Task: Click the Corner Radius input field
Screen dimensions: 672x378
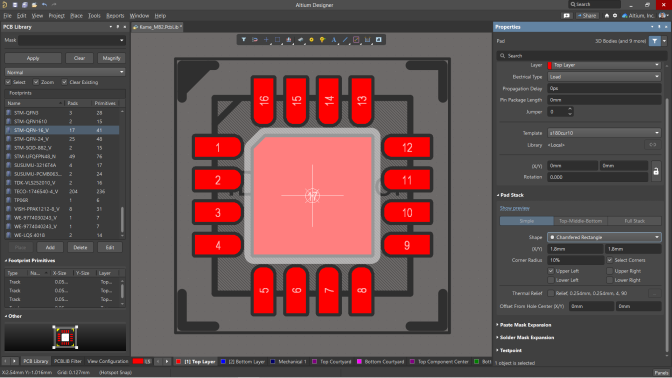Action: (576, 260)
